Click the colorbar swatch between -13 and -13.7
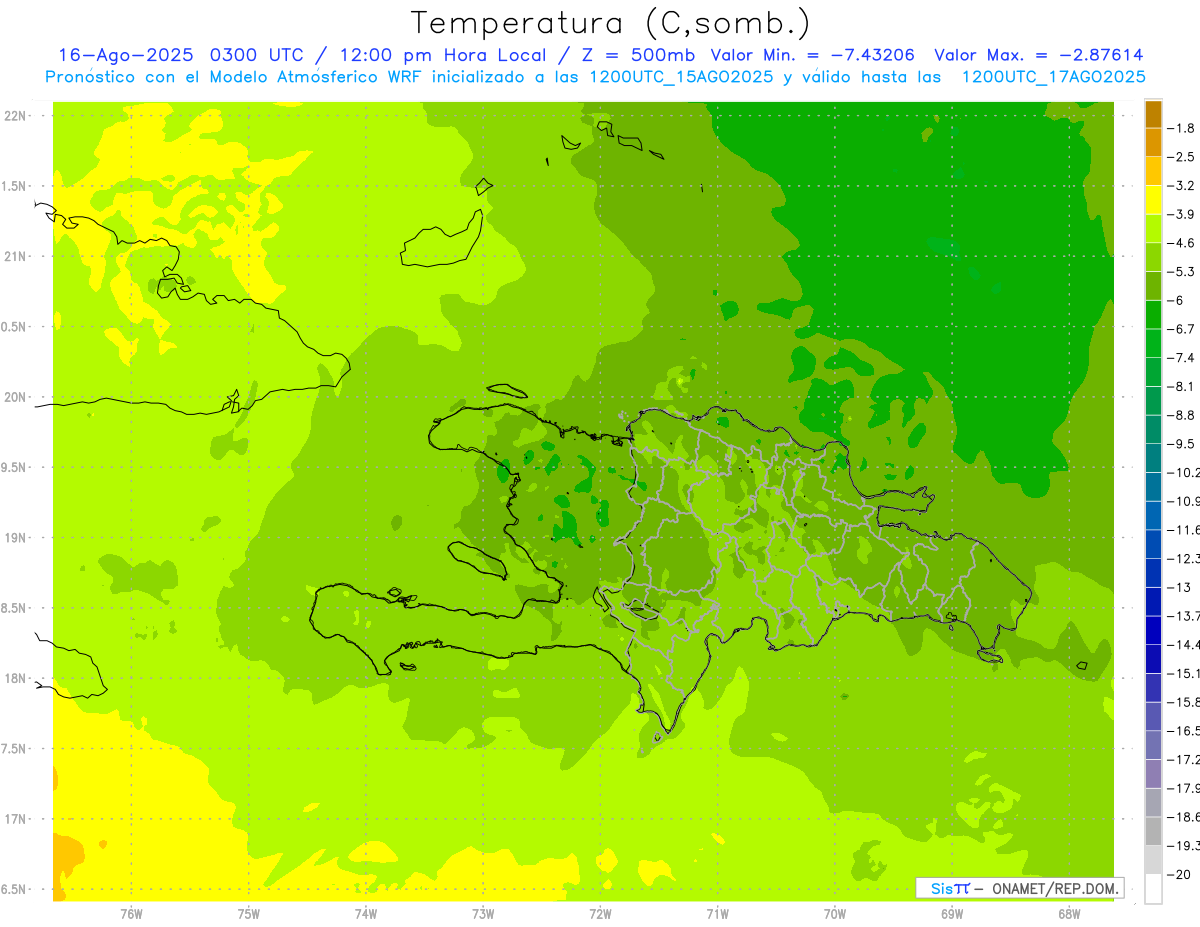This screenshot has width=1200, height=927. click(x=1153, y=601)
